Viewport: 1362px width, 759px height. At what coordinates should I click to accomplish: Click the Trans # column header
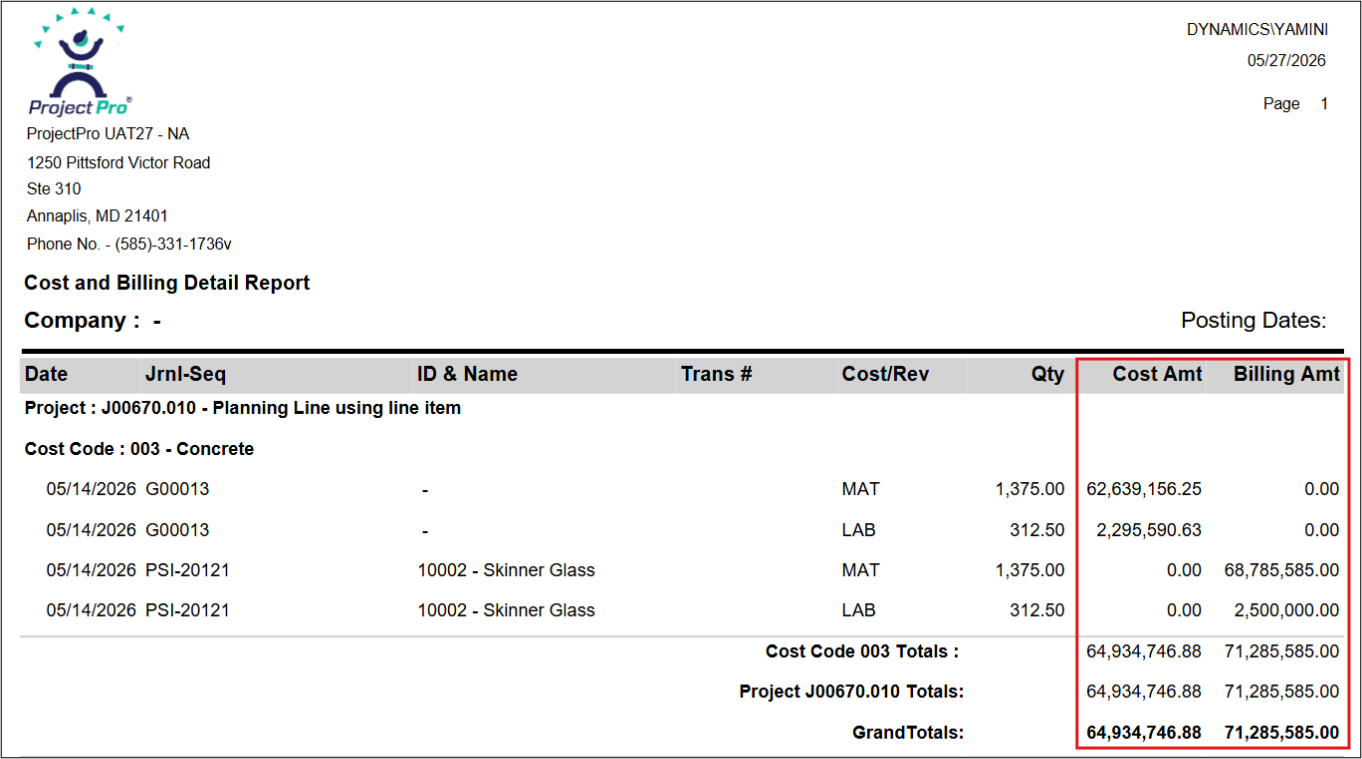[716, 374]
